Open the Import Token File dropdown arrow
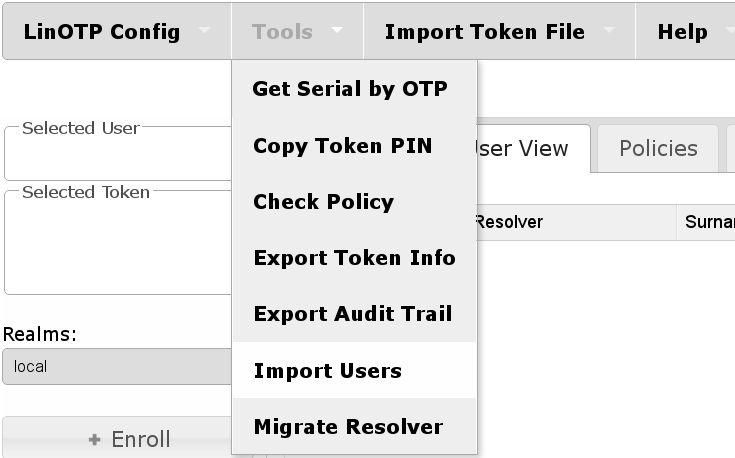 click(x=609, y=31)
